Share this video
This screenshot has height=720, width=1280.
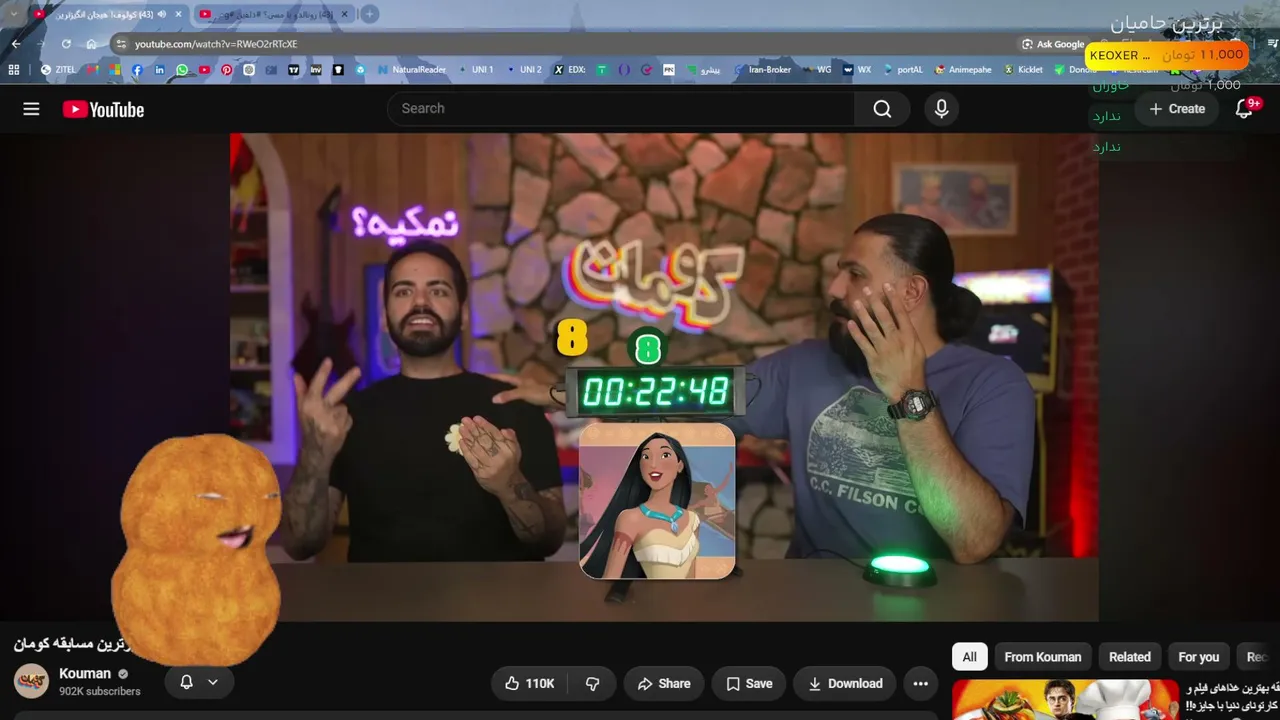tap(664, 684)
